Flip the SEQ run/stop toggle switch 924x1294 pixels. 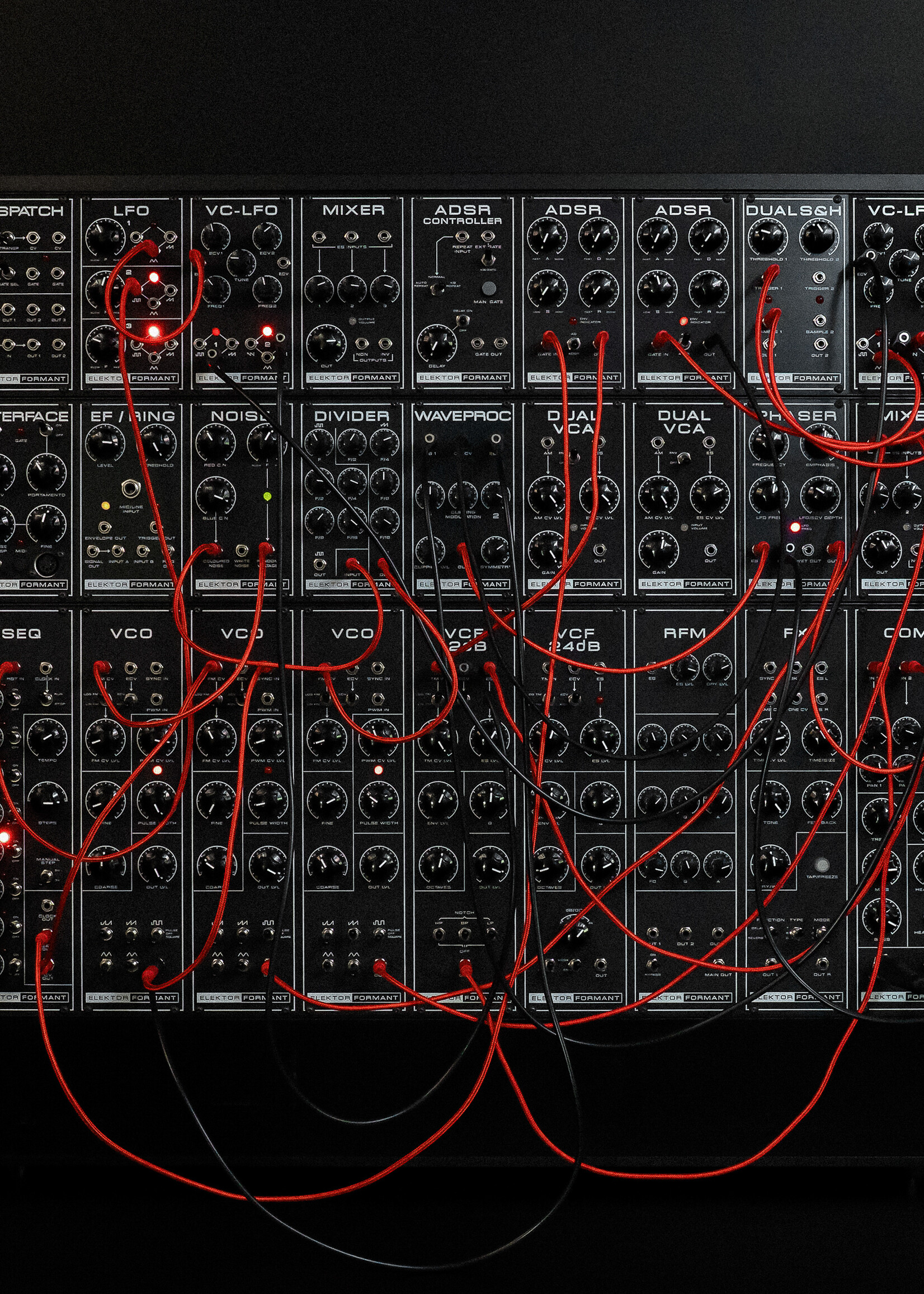point(45,698)
